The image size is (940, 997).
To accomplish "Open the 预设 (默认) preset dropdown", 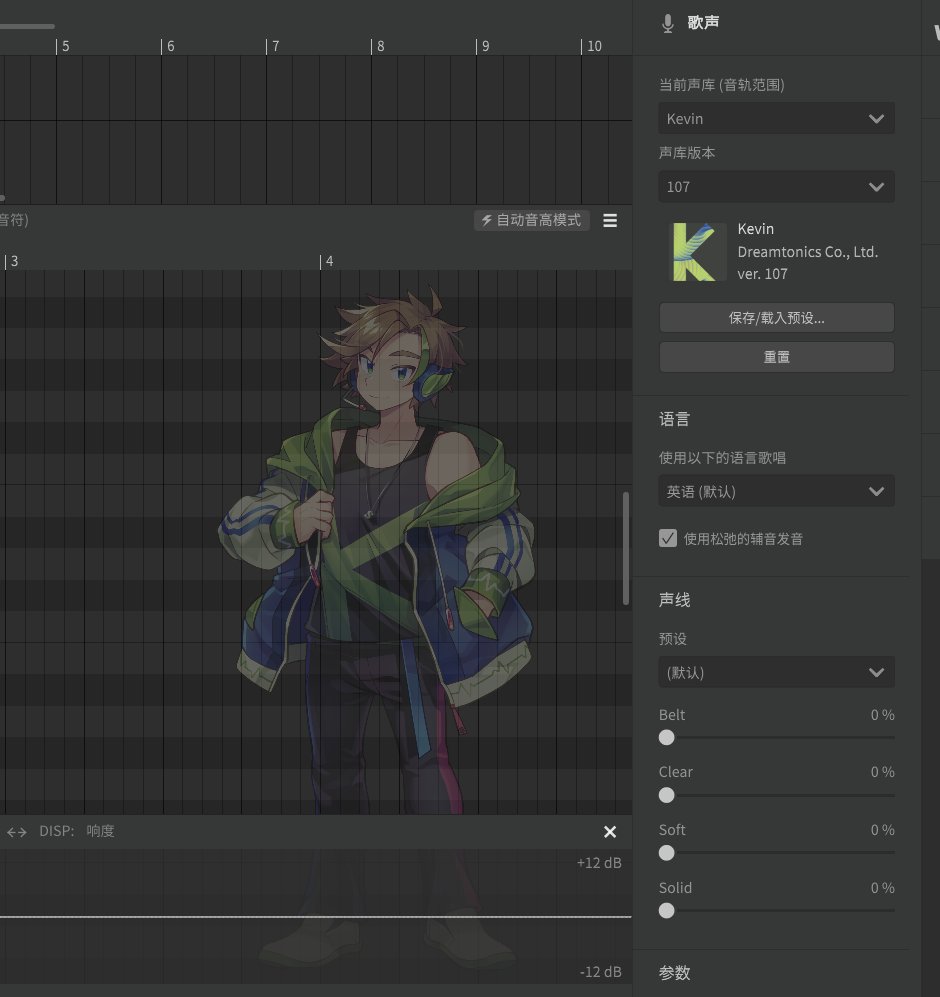I will point(777,672).
